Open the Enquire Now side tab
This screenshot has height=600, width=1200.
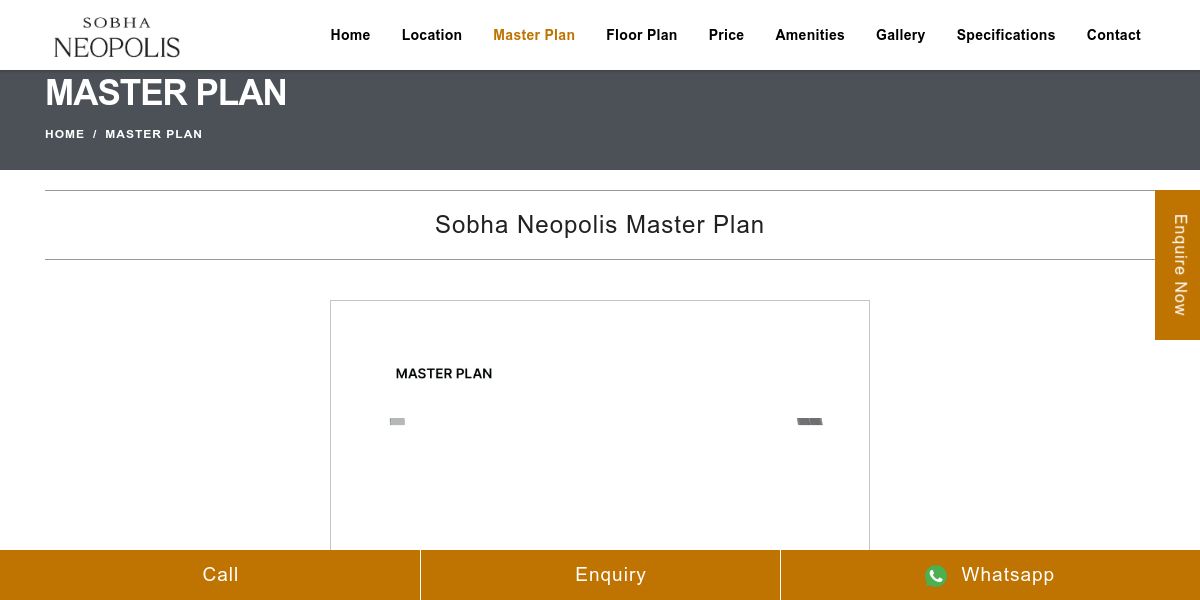[x=1178, y=265]
